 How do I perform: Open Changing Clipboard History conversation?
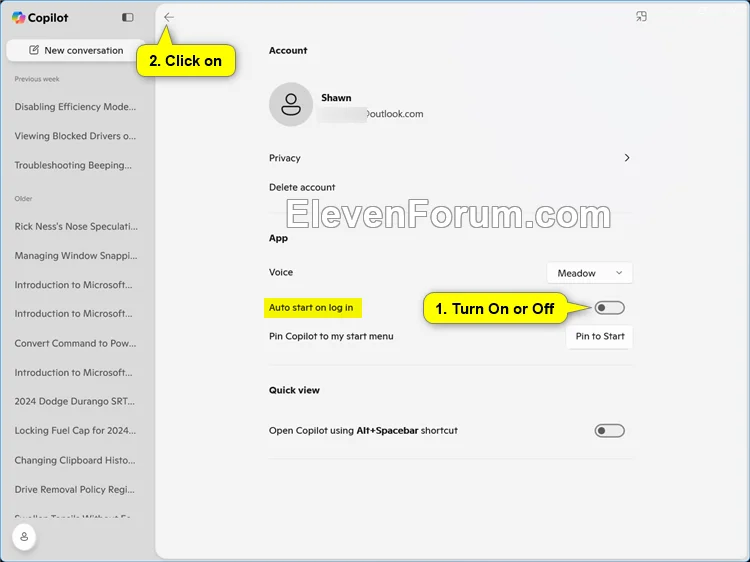[75, 460]
